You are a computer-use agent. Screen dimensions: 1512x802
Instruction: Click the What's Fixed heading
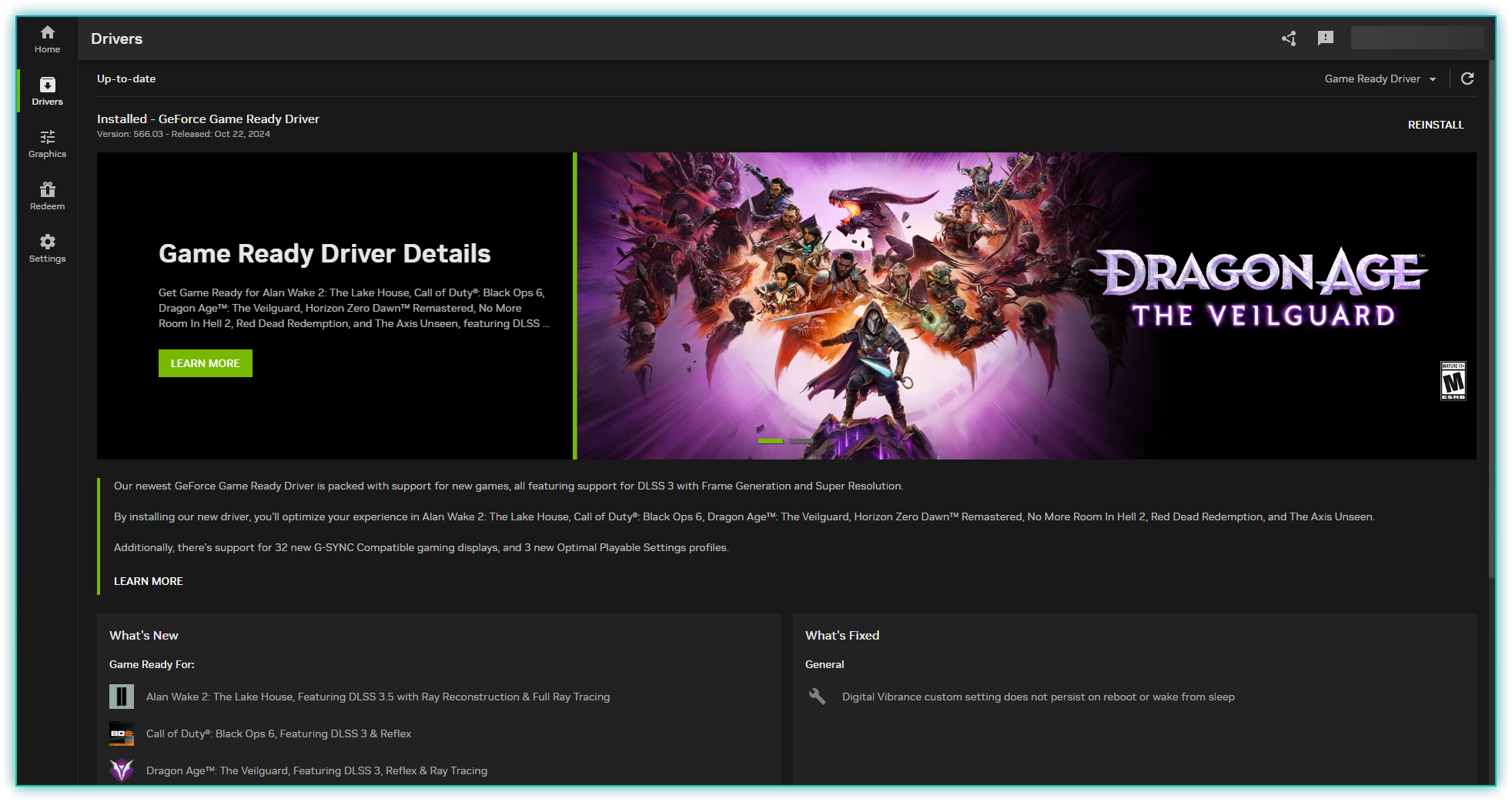click(x=842, y=635)
